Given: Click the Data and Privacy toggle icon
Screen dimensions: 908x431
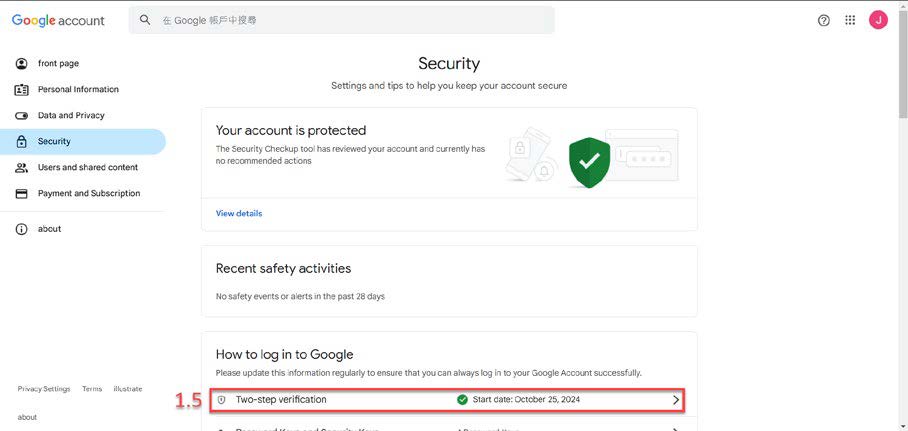Looking at the screenshot, I should [x=21, y=116].
